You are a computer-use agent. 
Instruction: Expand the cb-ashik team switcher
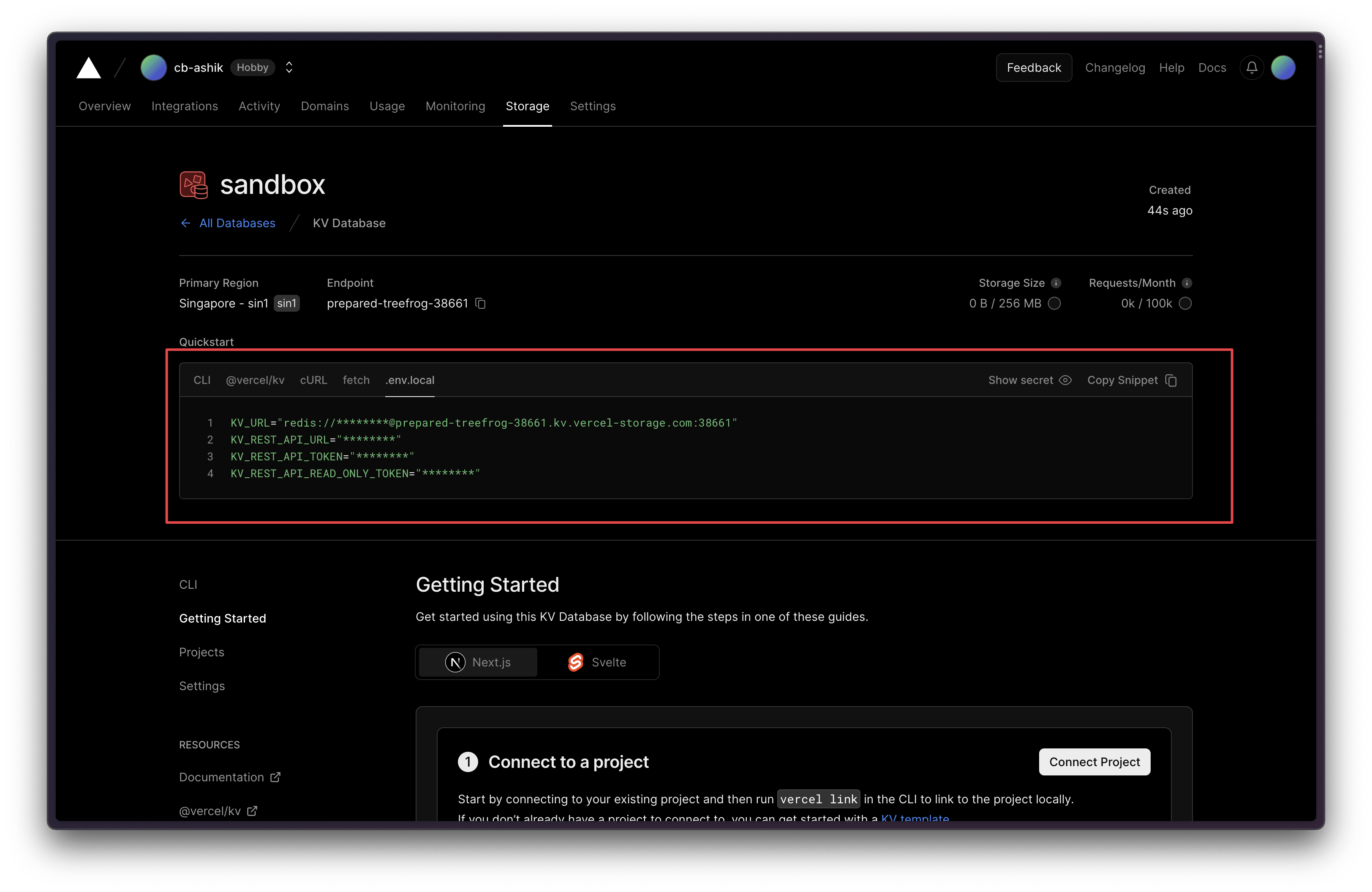tap(289, 68)
